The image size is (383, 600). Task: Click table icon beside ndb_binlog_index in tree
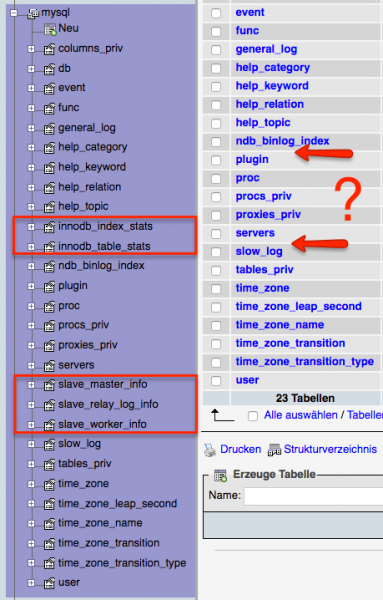(49, 266)
